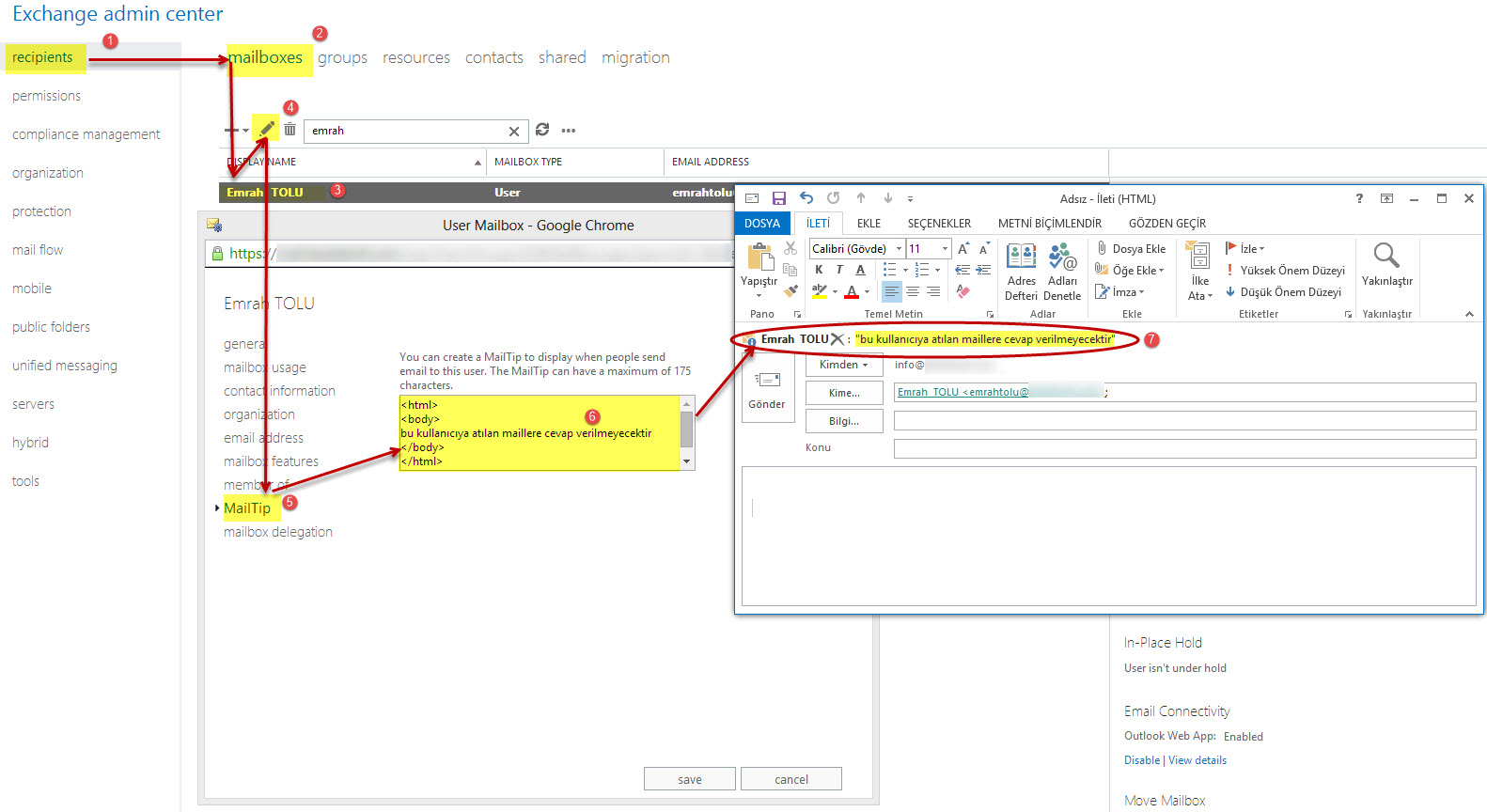
Task: Click the decrease font size icon
Action: tap(984, 249)
